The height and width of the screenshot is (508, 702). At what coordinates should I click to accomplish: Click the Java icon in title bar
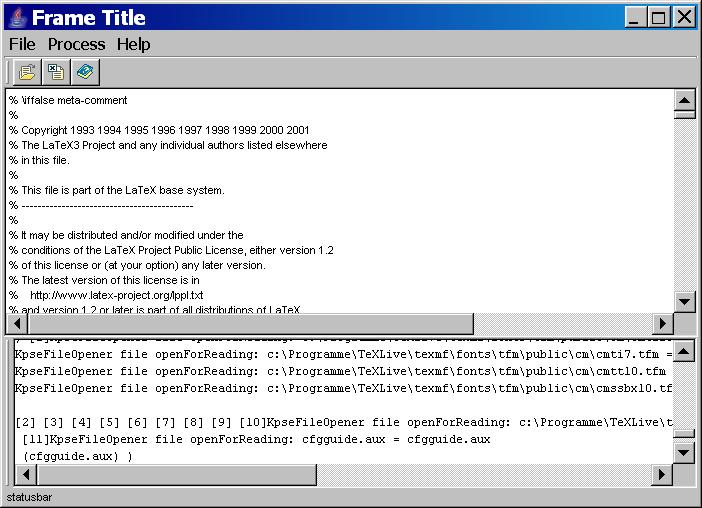pos(15,18)
